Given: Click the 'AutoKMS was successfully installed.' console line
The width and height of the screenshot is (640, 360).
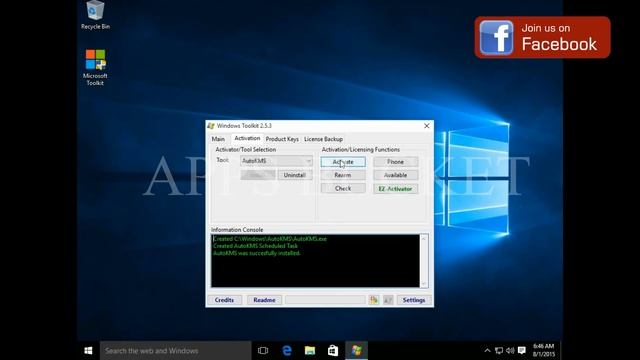Looking at the screenshot, I should (257, 253).
